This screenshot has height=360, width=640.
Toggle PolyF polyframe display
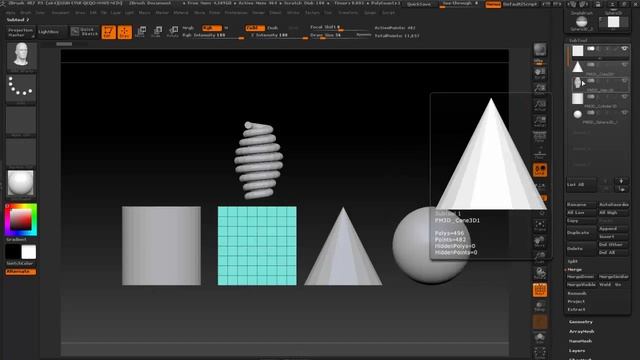[540, 290]
